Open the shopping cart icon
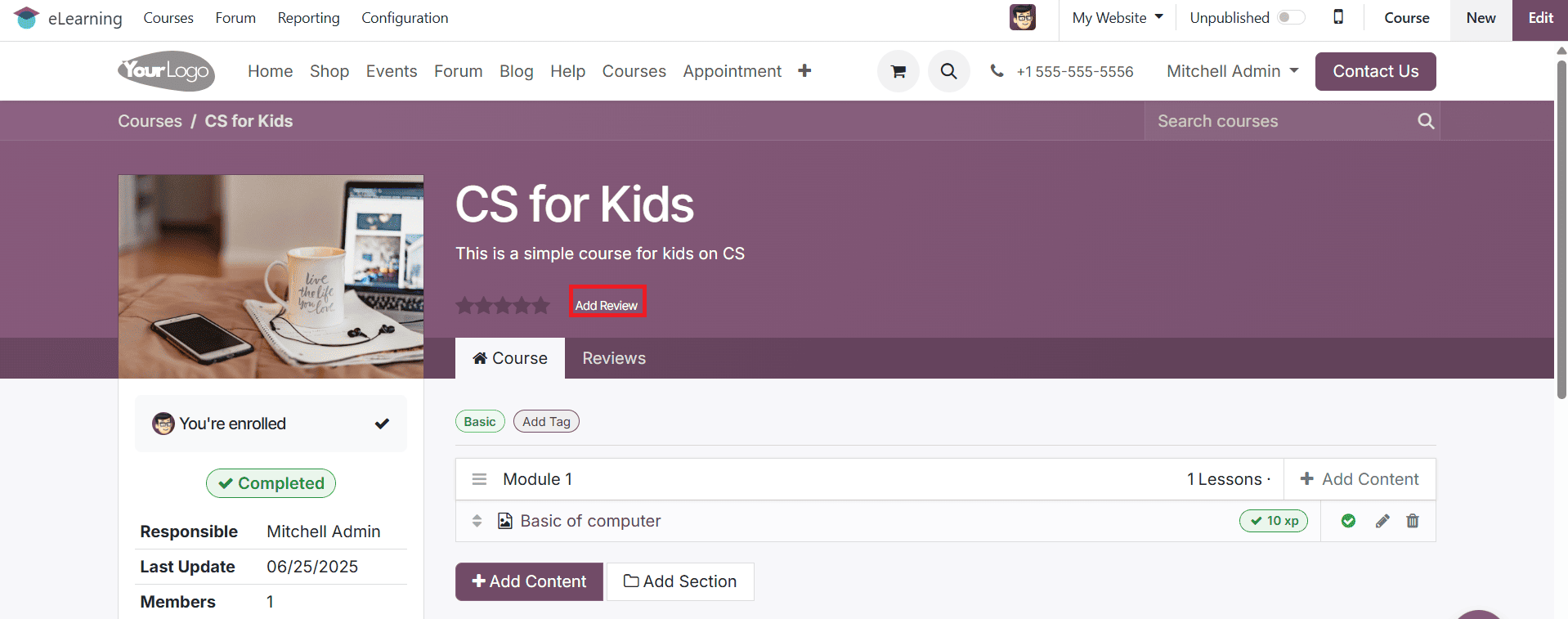The height and width of the screenshot is (619, 1568). pyautogui.click(x=898, y=71)
